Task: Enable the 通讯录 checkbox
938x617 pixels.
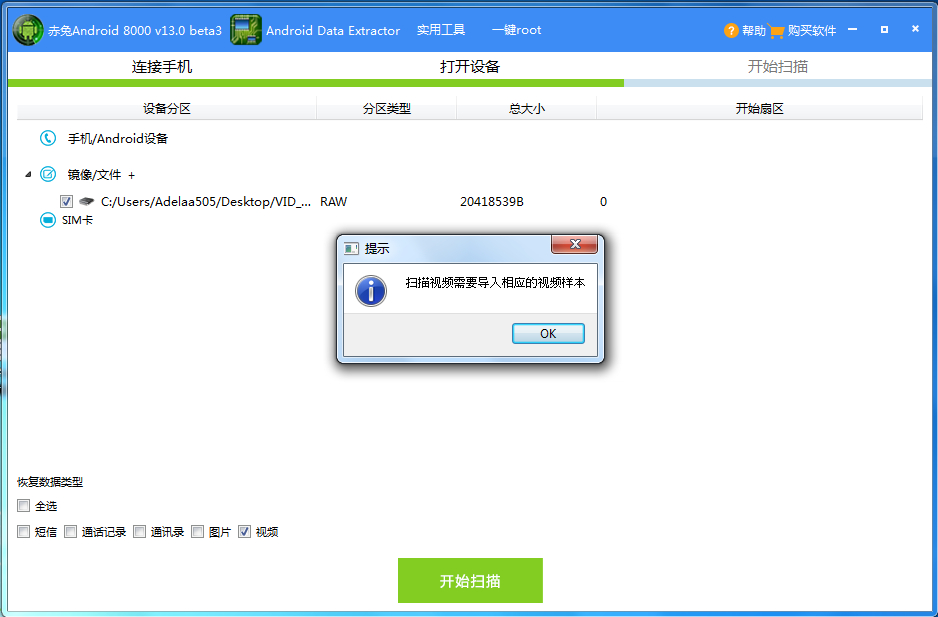Action: click(139, 531)
